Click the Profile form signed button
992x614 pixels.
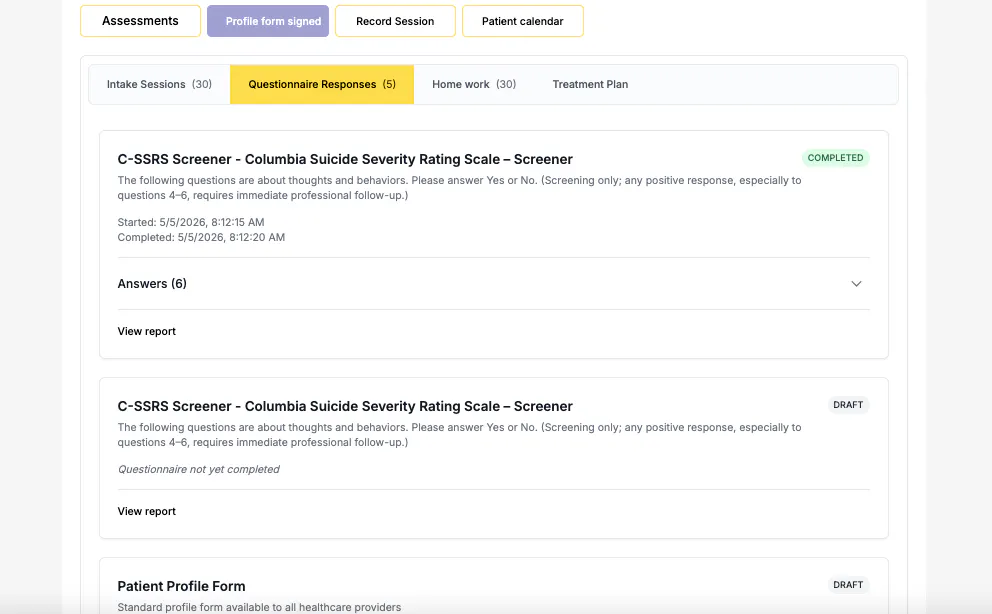click(268, 21)
